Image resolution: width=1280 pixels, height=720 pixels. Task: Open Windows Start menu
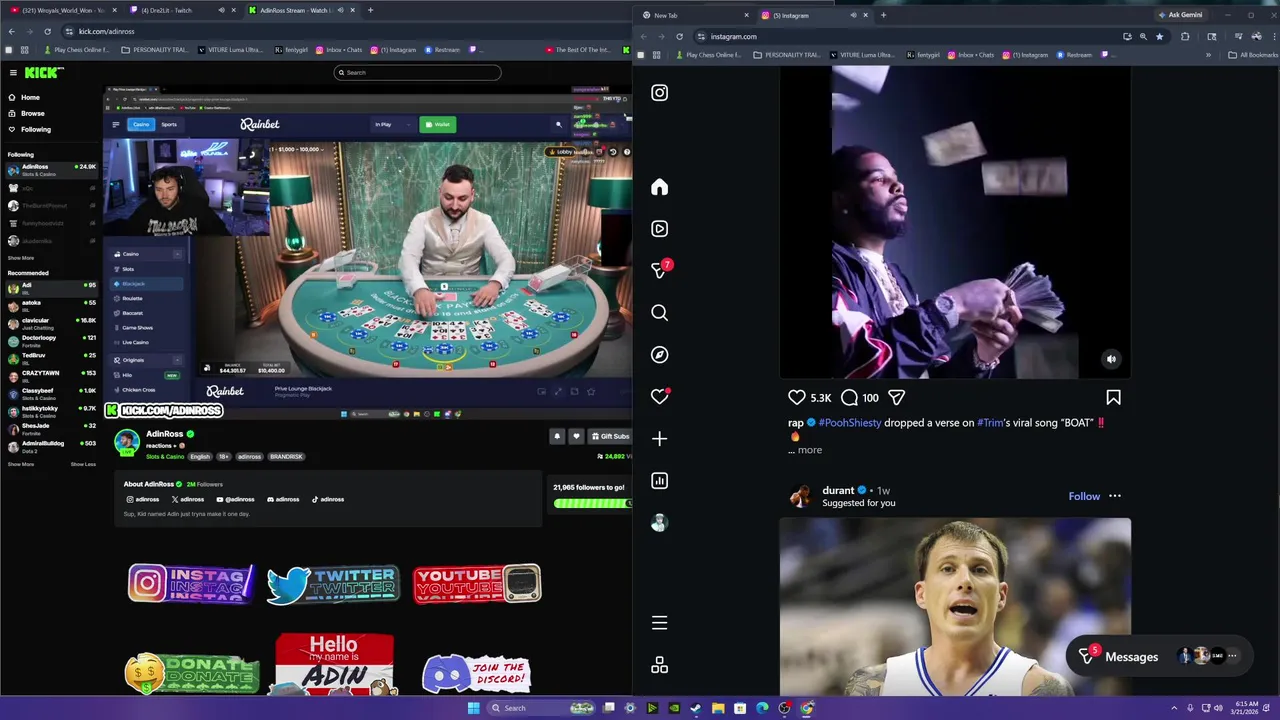click(474, 708)
